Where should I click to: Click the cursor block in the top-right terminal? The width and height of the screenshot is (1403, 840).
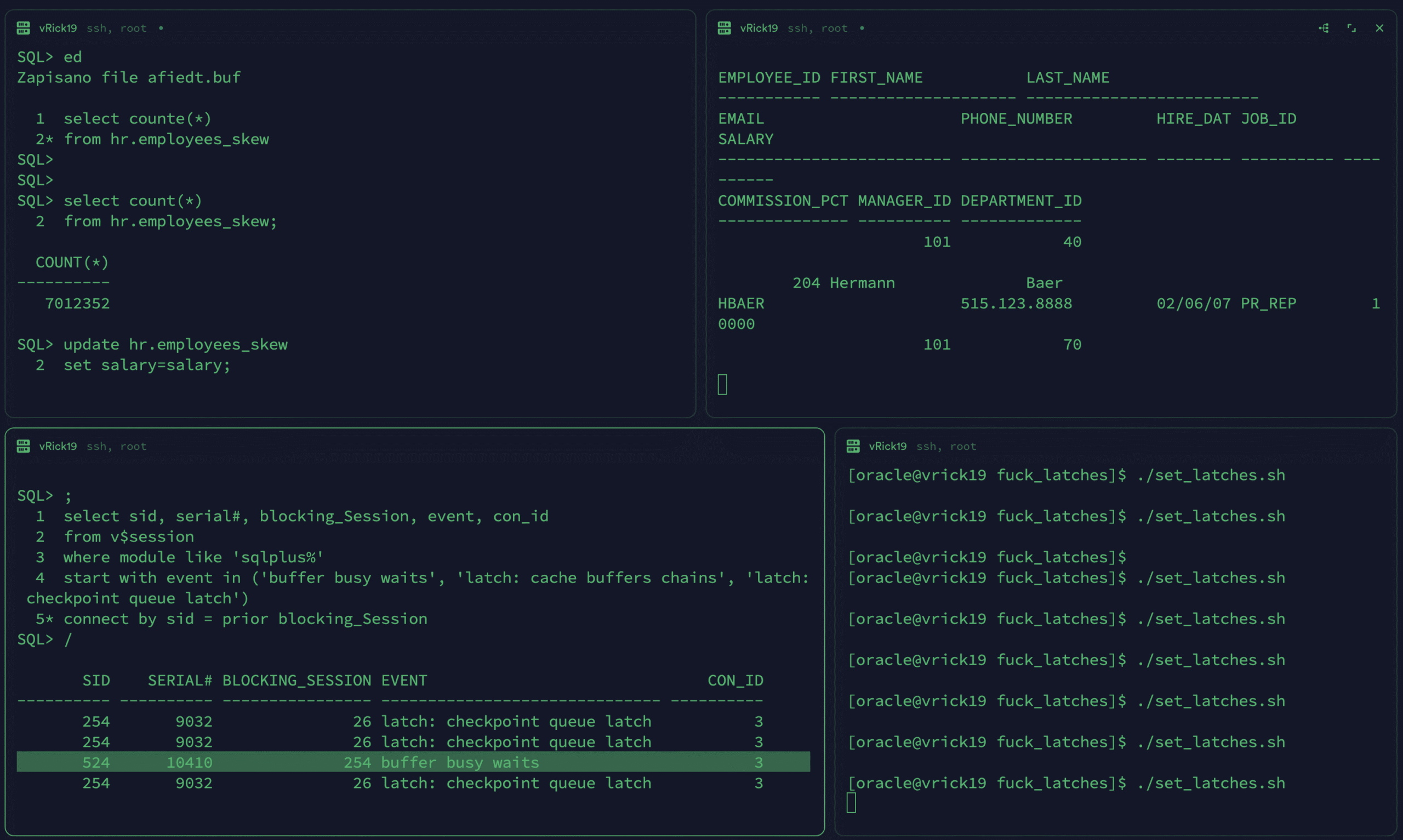click(x=723, y=384)
